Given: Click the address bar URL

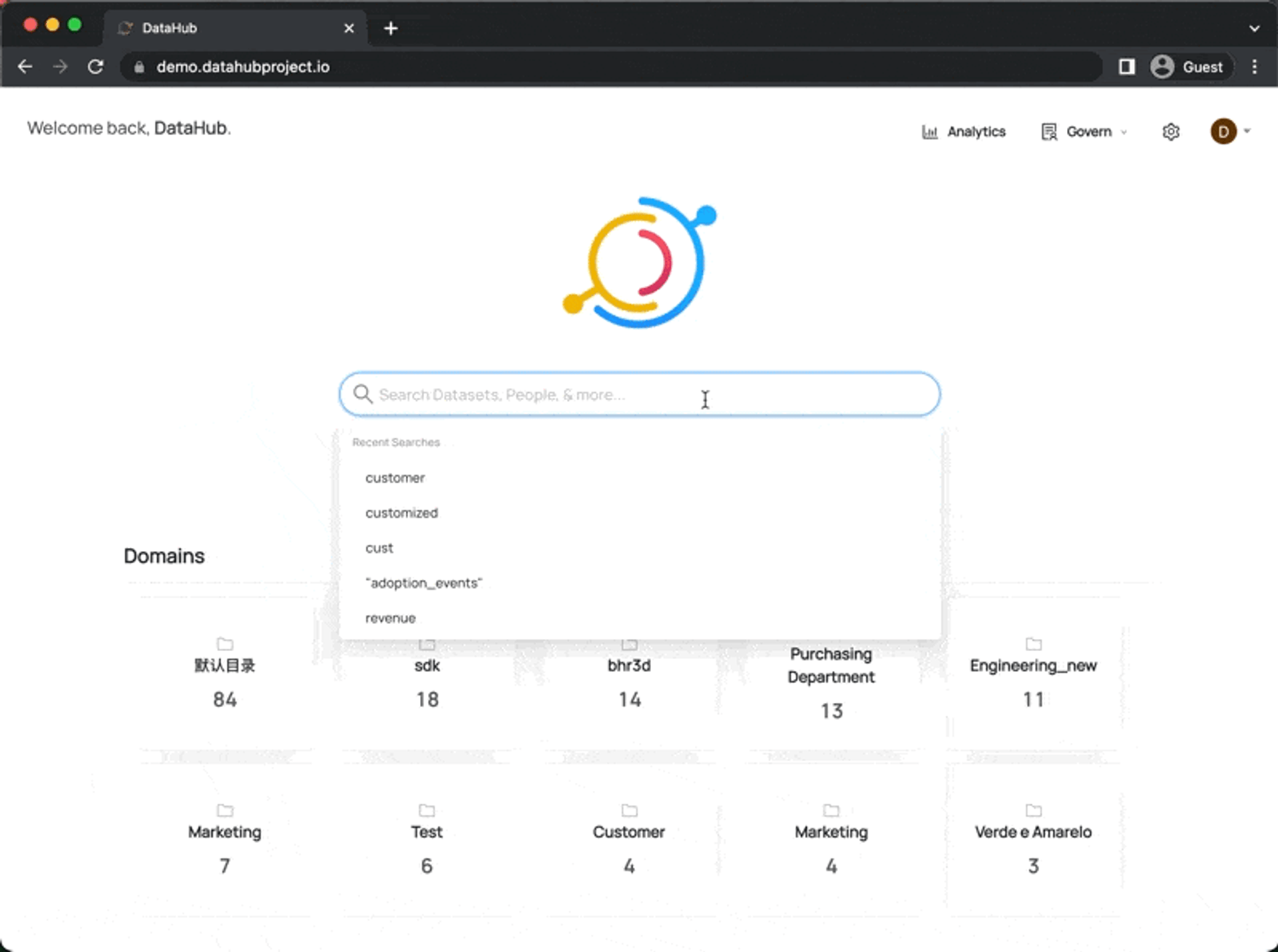Looking at the screenshot, I should pos(243,67).
